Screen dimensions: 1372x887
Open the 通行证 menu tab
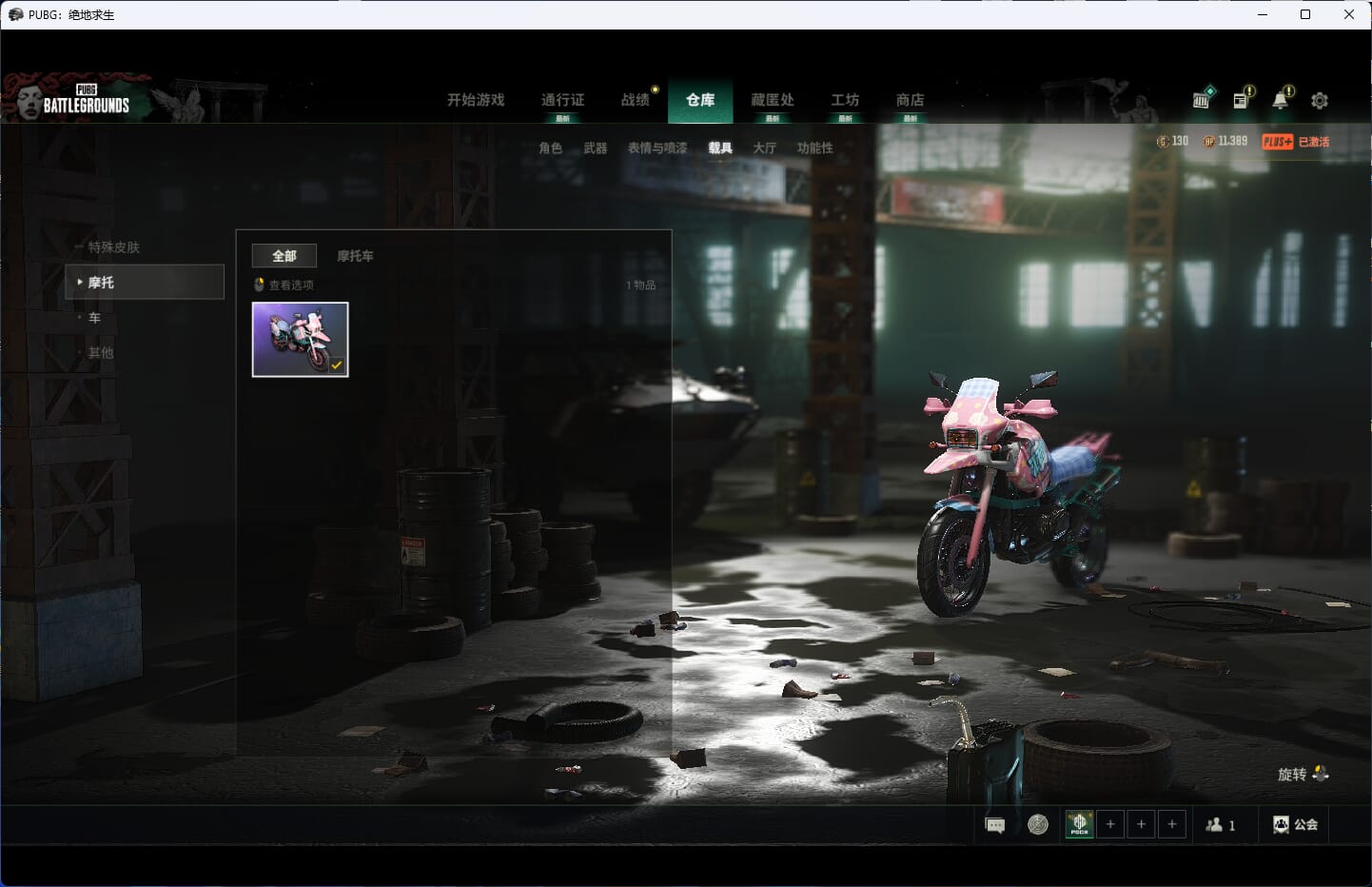(x=562, y=100)
